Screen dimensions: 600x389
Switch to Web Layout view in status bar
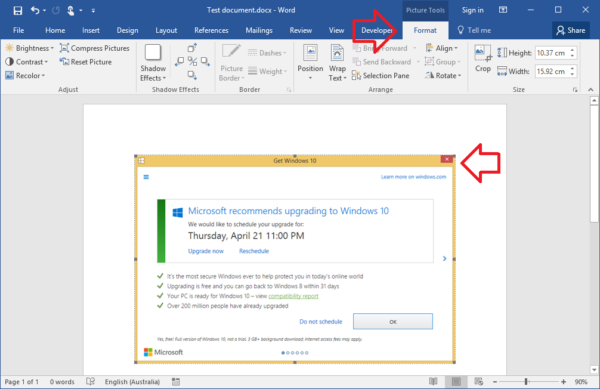point(478,381)
